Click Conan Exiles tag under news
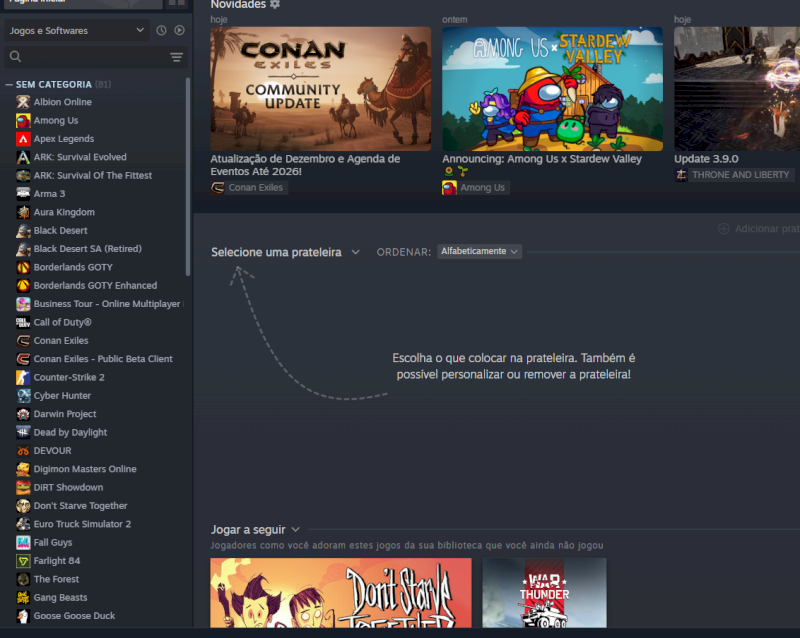 [249, 188]
